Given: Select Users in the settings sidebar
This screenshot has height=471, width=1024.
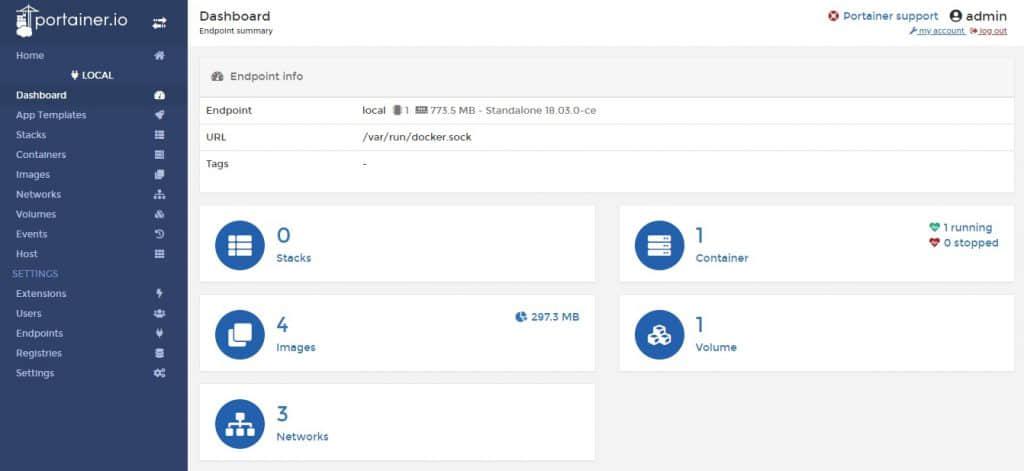Looking at the screenshot, I should pos(29,314).
